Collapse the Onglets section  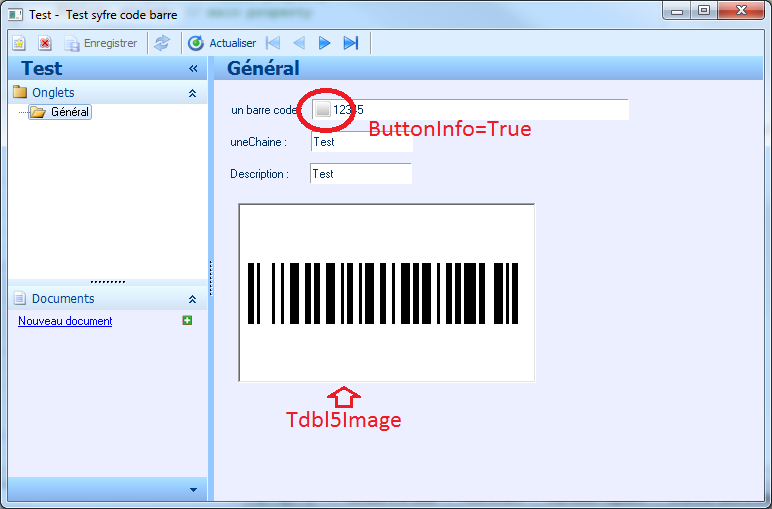[x=193, y=93]
